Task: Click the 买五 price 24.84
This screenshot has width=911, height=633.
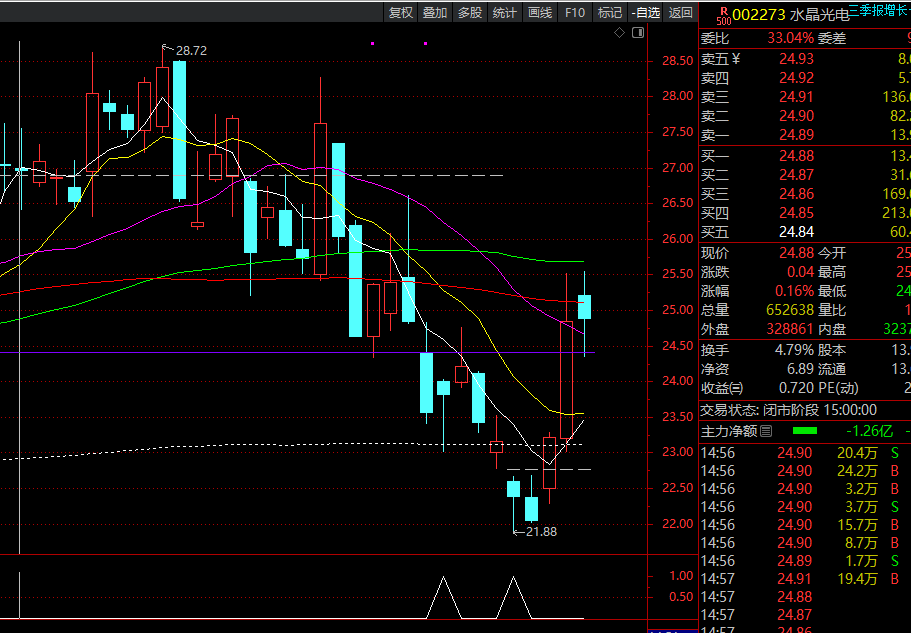Action: tap(797, 232)
